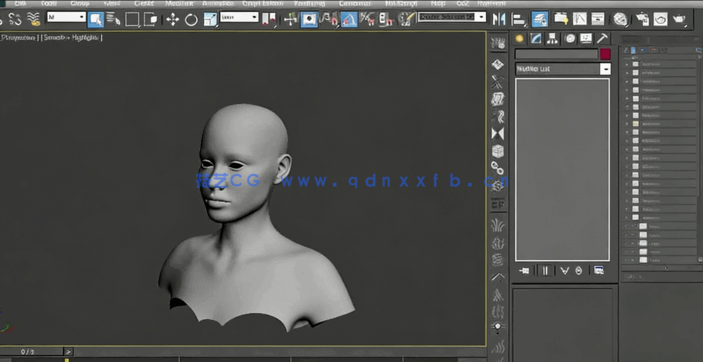The image size is (703, 362).
Task: Toggle the Manage Layers button
Action: click(540, 19)
